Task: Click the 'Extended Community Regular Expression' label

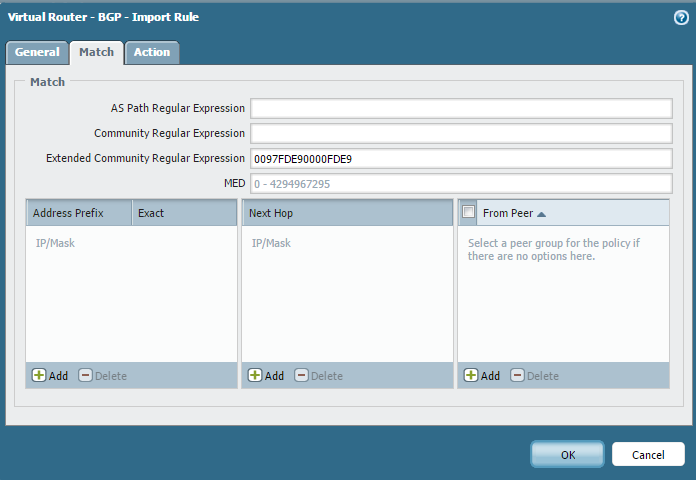Action: tap(145, 159)
